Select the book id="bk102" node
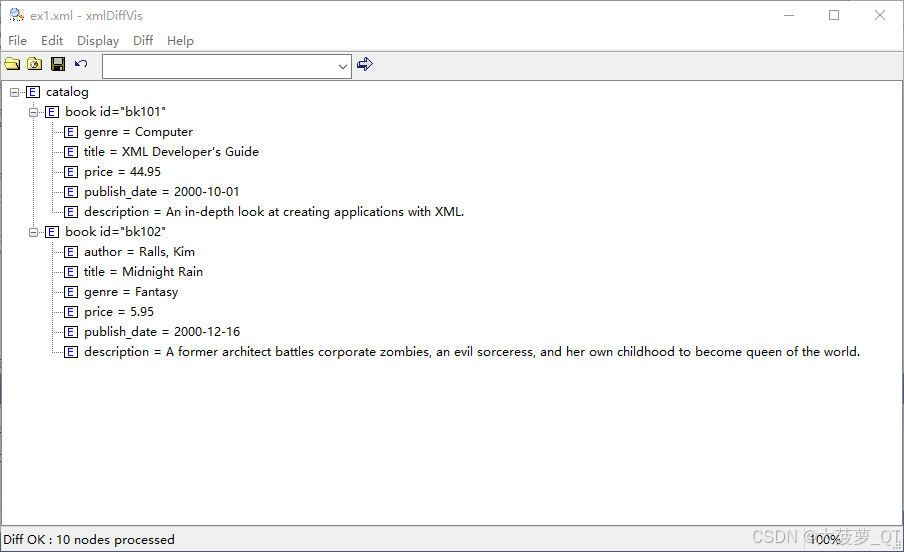This screenshot has height=552, width=904. click(x=115, y=232)
